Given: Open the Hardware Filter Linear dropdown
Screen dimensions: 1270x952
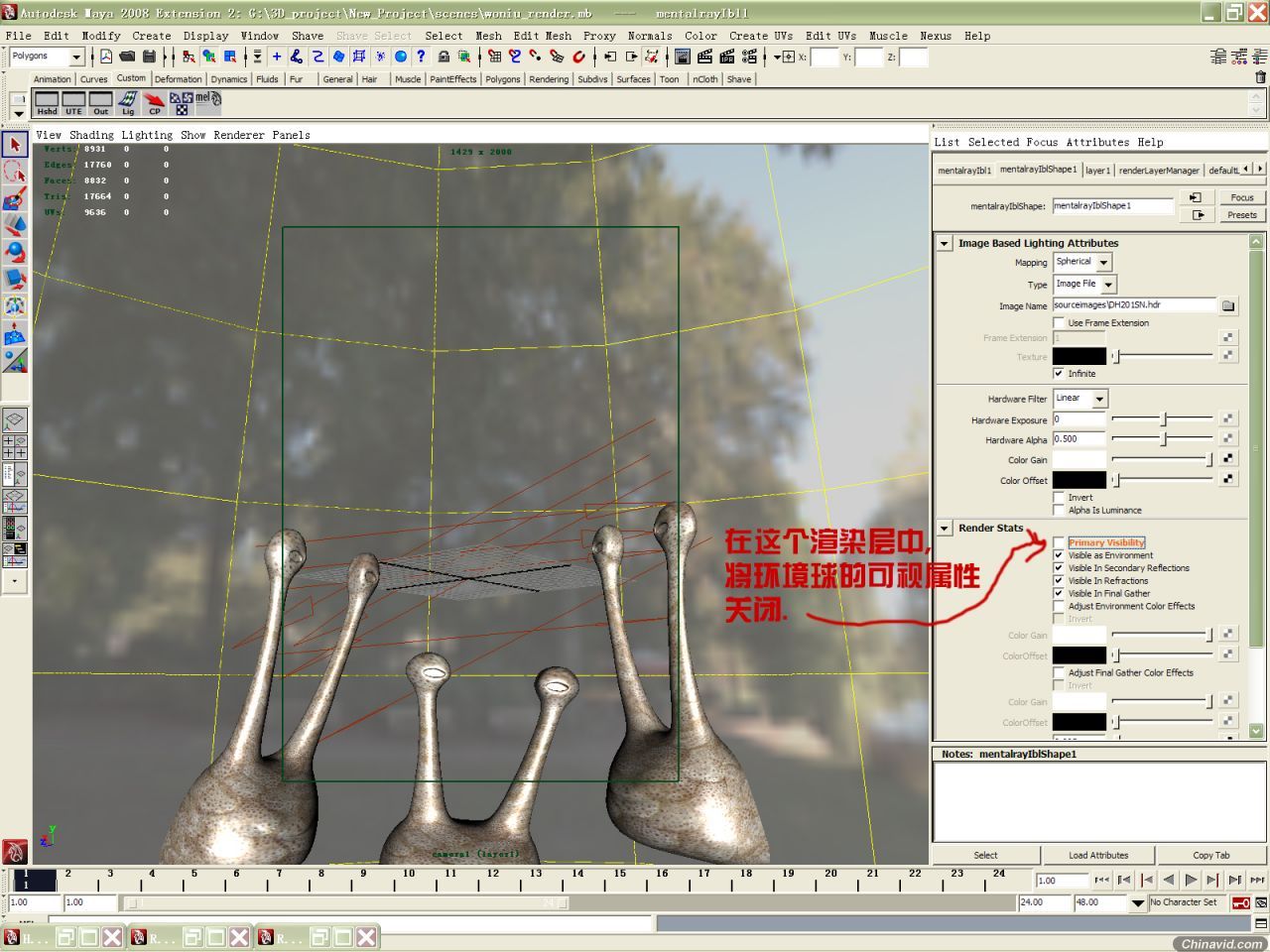Looking at the screenshot, I should tap(1080, 398).
